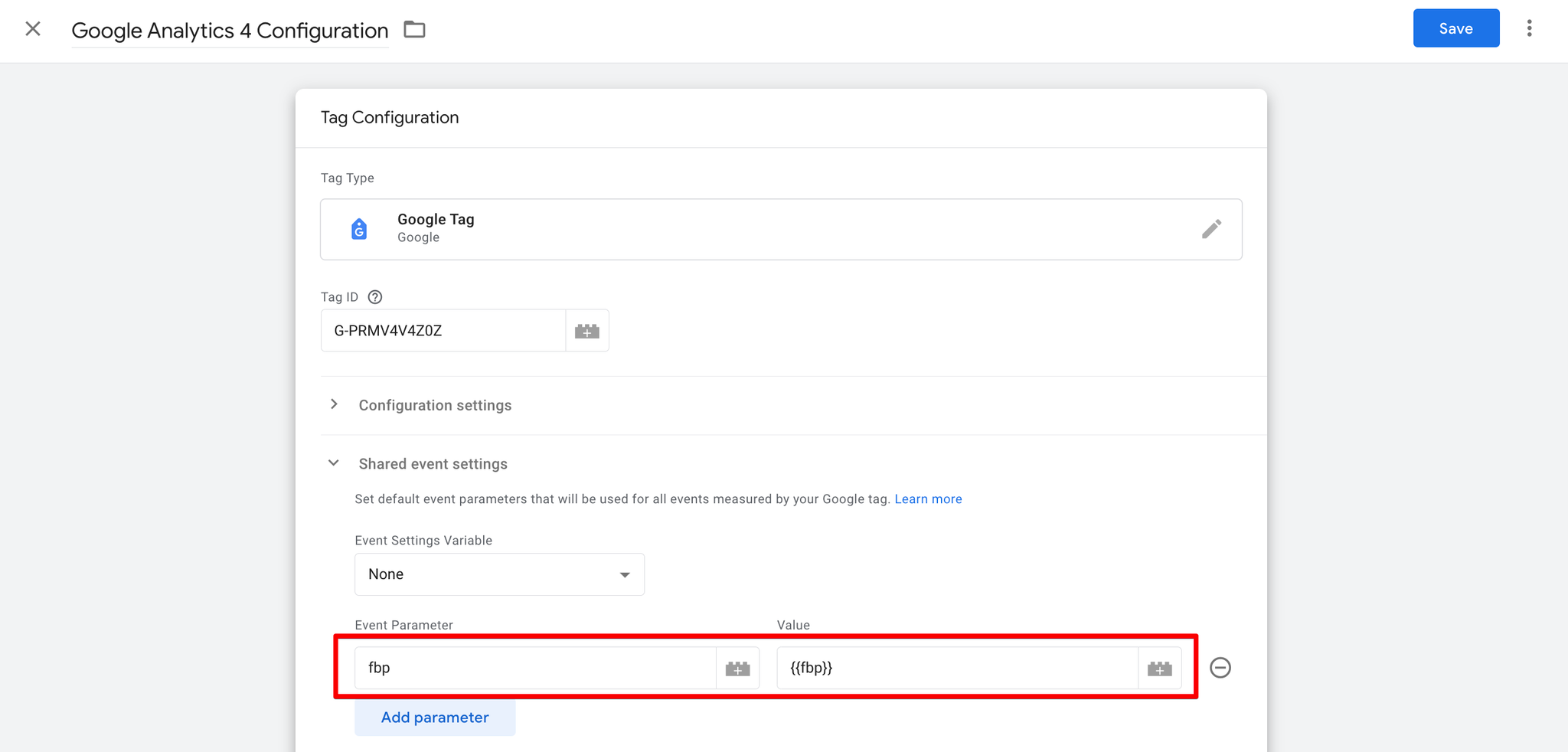Close the tag editor with the X

coord(33,29)
